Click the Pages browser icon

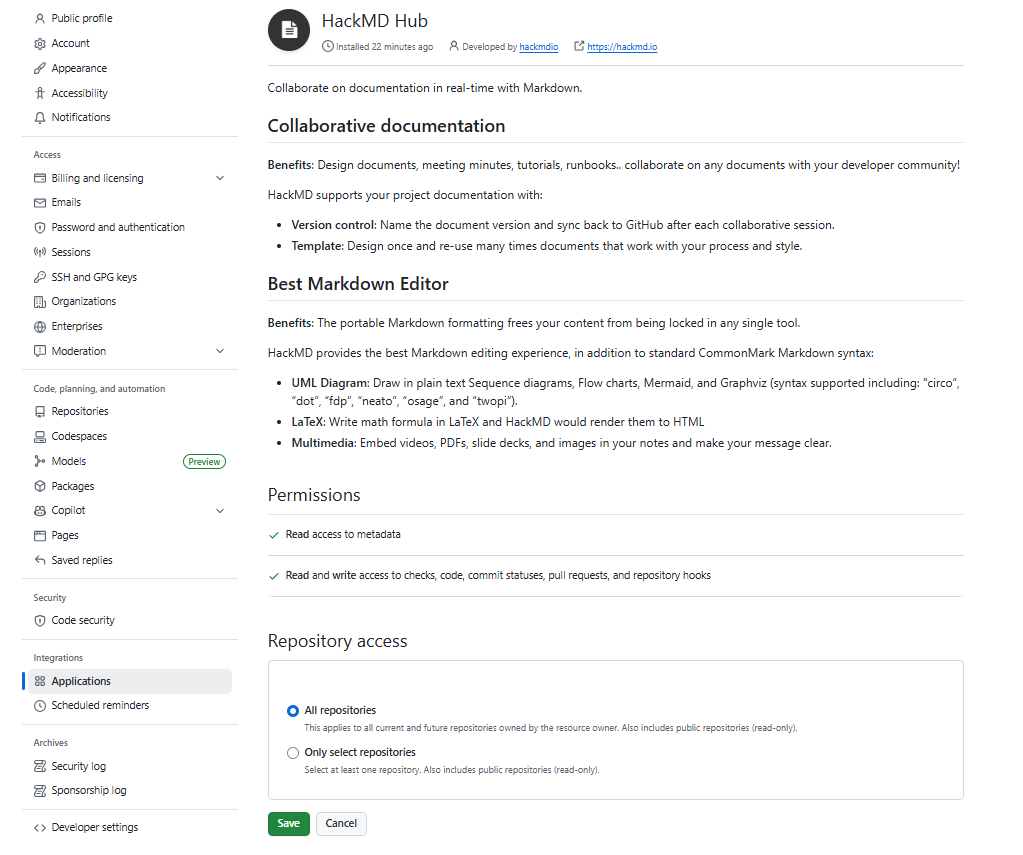pos(40,535)
